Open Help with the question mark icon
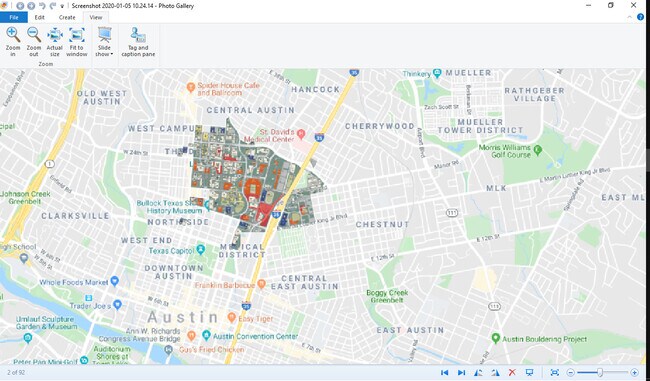This screenshot has width=650, height=381. click(x=640, y=17)
